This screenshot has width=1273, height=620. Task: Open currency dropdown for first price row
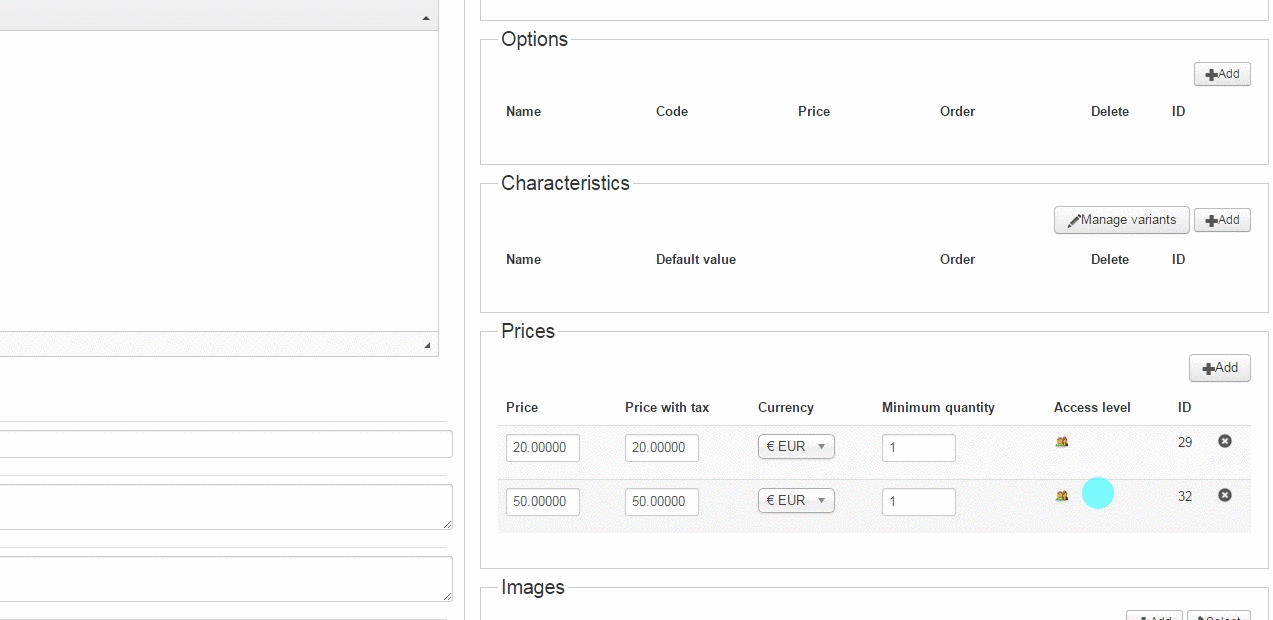click(796, 447)
